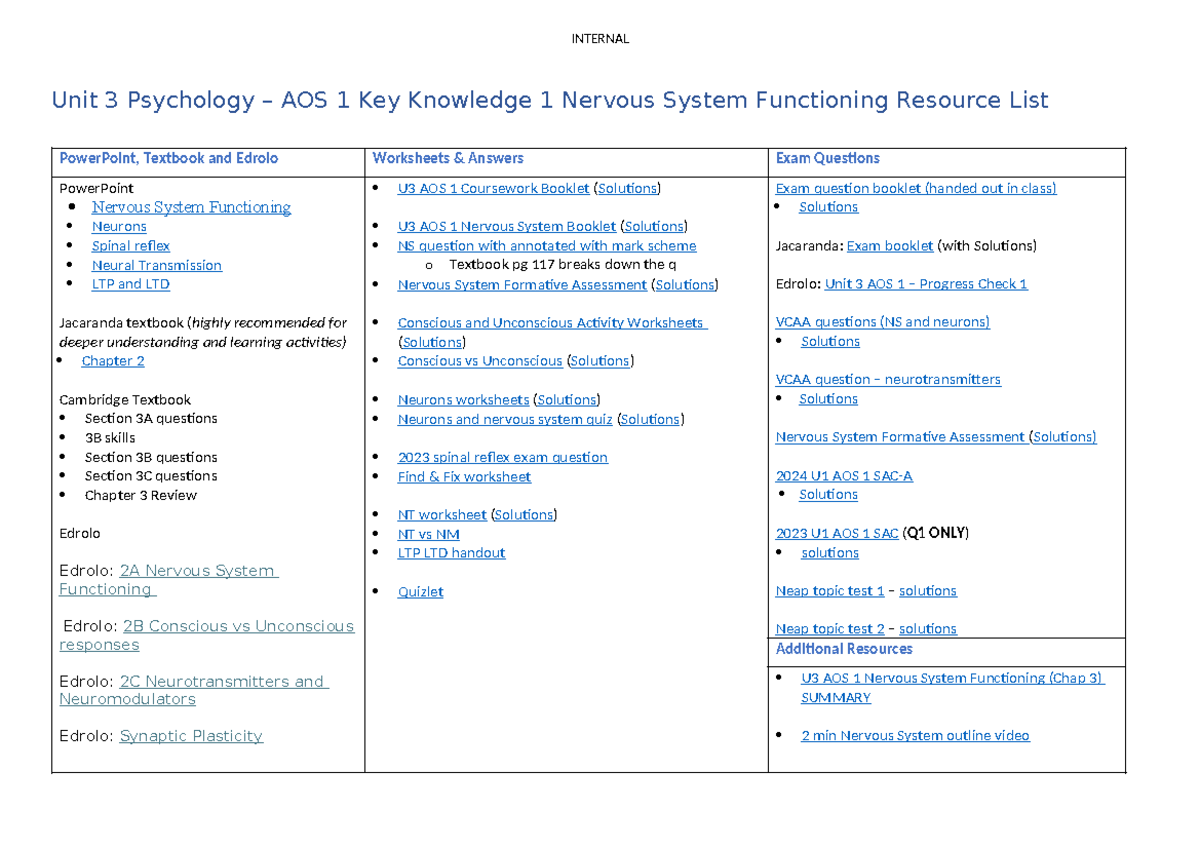Image resolution: width=1200 pixels, height=849 pixels.
Task: Open the Quizlet link
Action: pyautogui.click(x=420, y=592)
